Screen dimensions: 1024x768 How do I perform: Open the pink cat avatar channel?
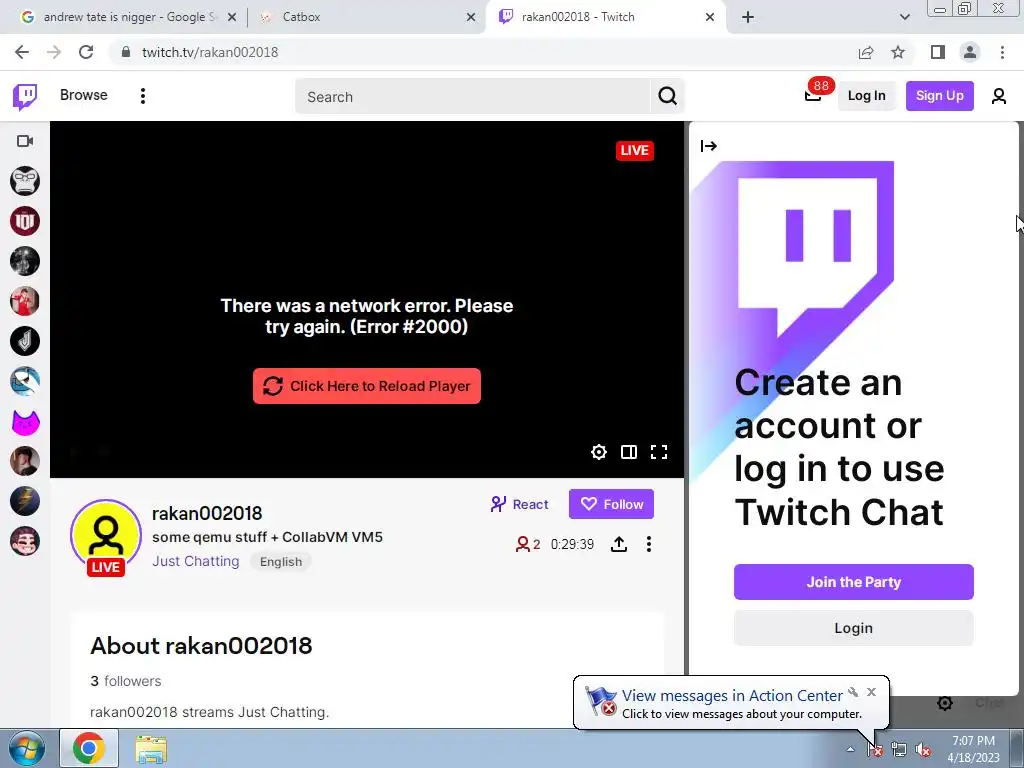(x=25, y=422)
